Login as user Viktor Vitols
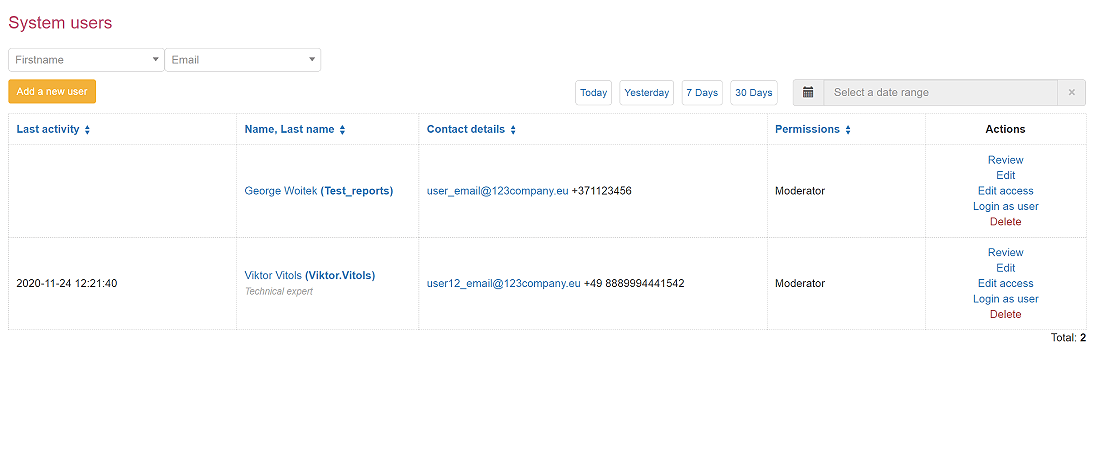This screenshot has height=451, width=1100. click(x=1005, y=299)
